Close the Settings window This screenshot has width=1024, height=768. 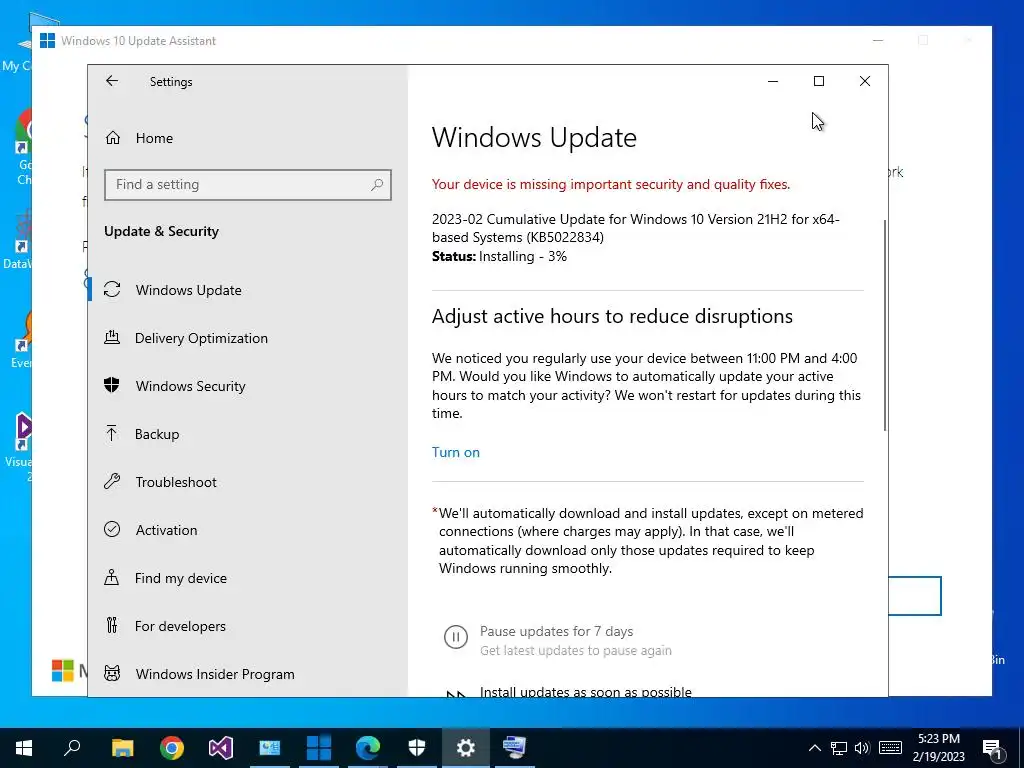click(865, 81)
